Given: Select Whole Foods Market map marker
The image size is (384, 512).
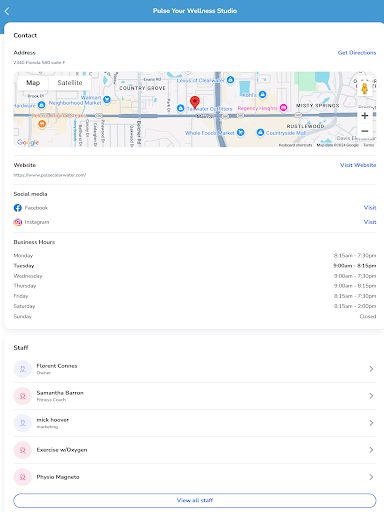Looking at the screenshot, I should pos(240,133).
